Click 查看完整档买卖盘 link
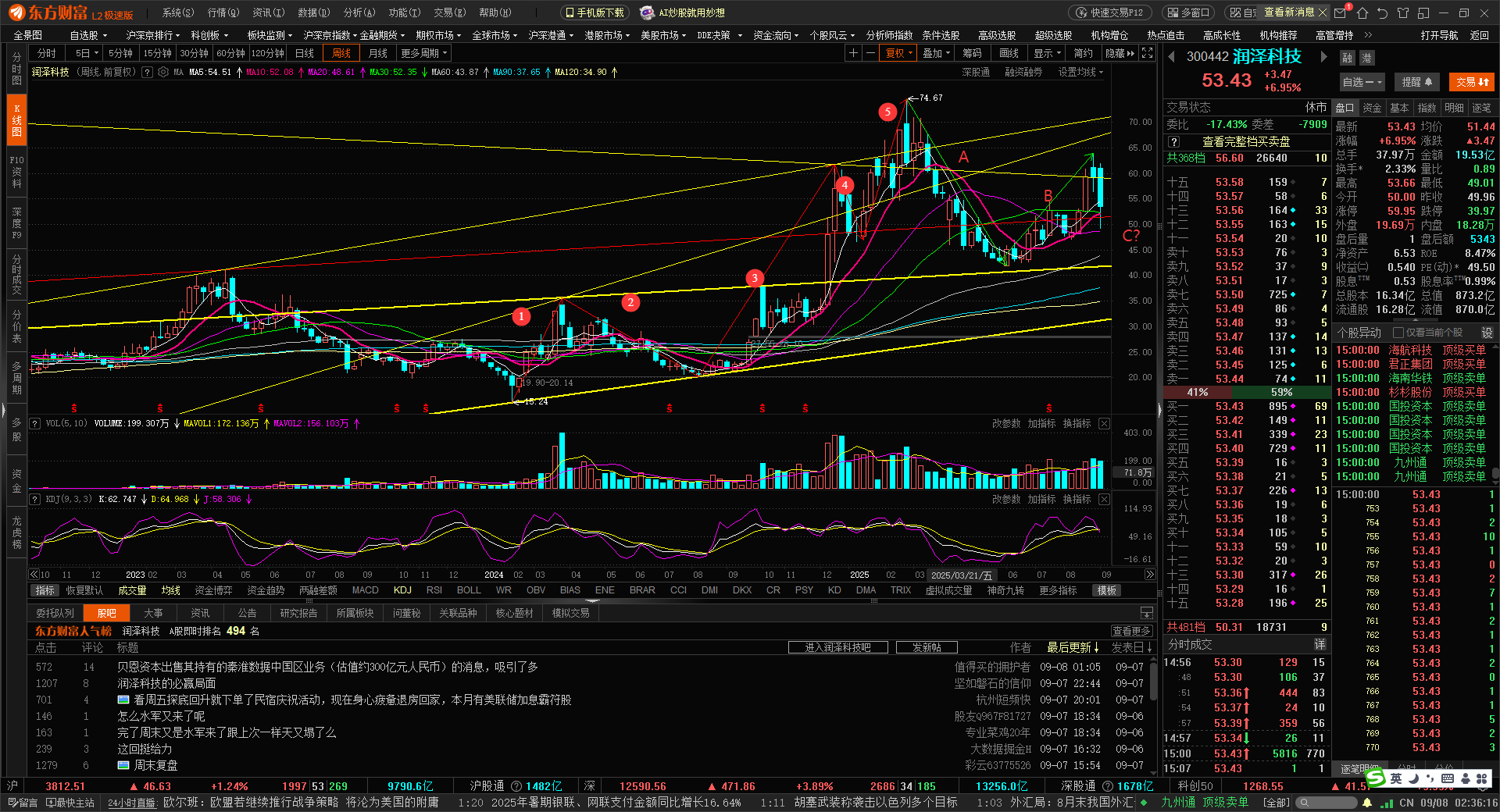Image resolution: width=1500 pixels, height=812 pixels. [1246, 141]
